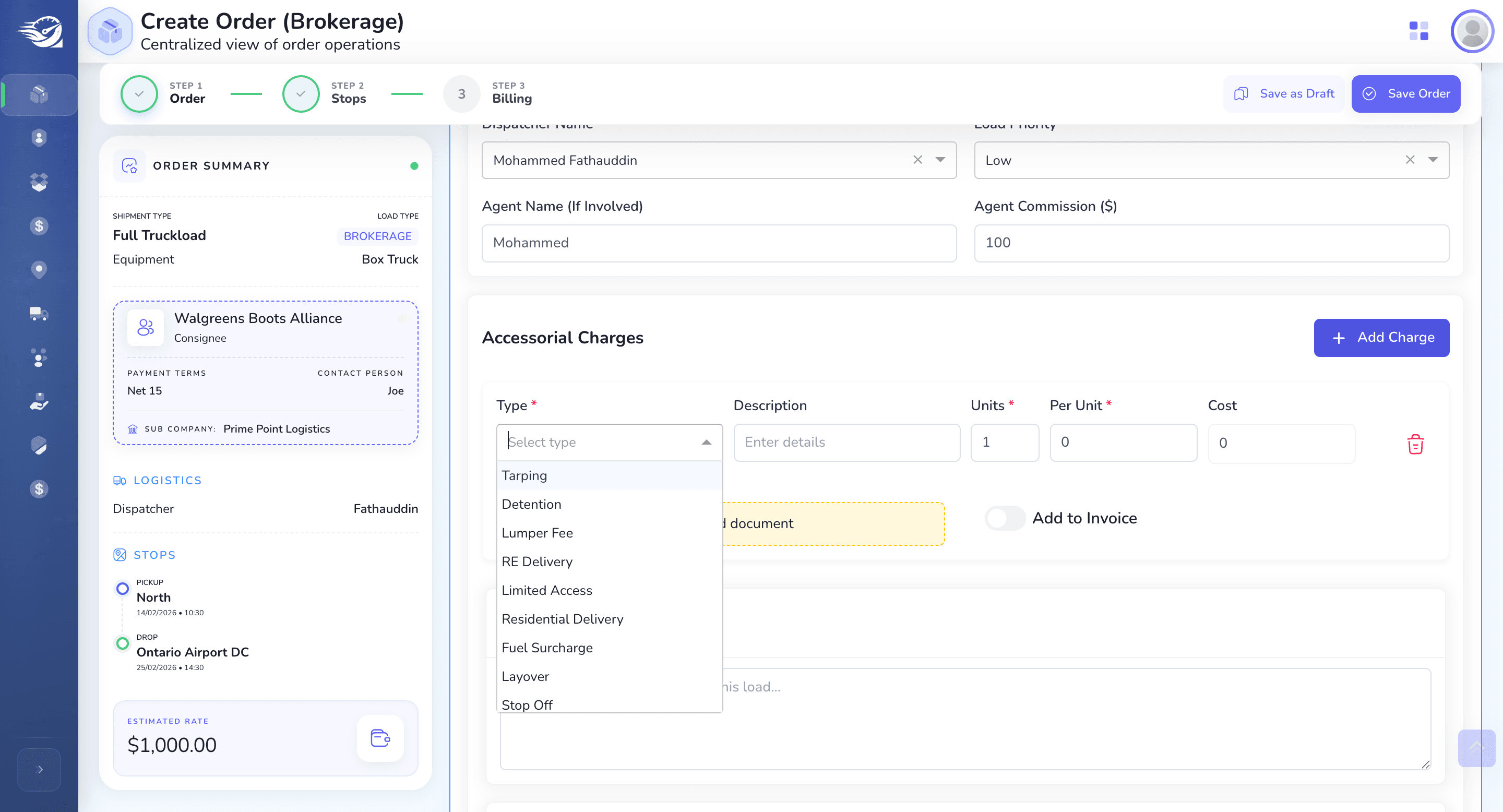1503x812 pixels.
Task: Click the scroll-to-top arrow button
Action: [1476, 748]
